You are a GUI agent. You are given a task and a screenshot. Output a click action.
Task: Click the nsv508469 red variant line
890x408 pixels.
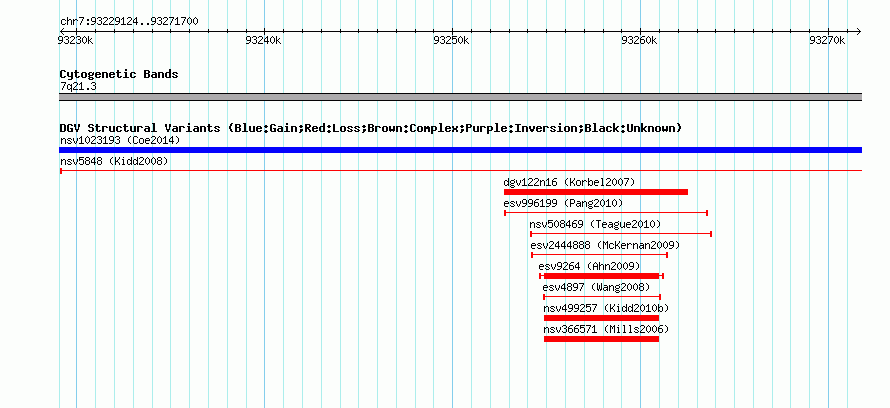click(621, 234)
